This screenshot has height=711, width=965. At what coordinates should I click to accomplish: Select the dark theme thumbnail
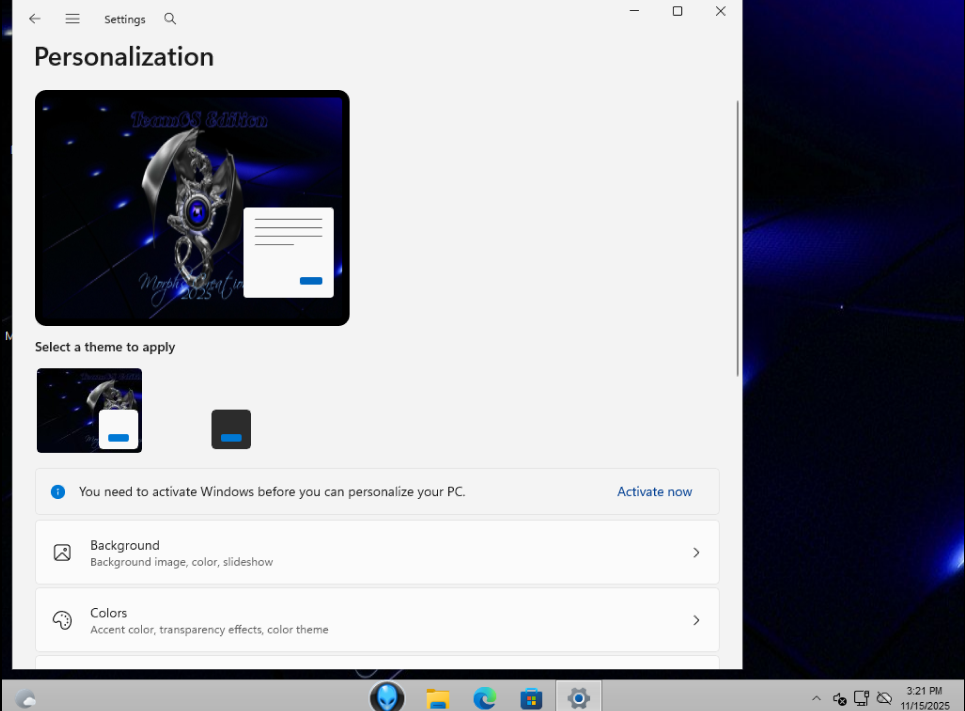[231, 429]
